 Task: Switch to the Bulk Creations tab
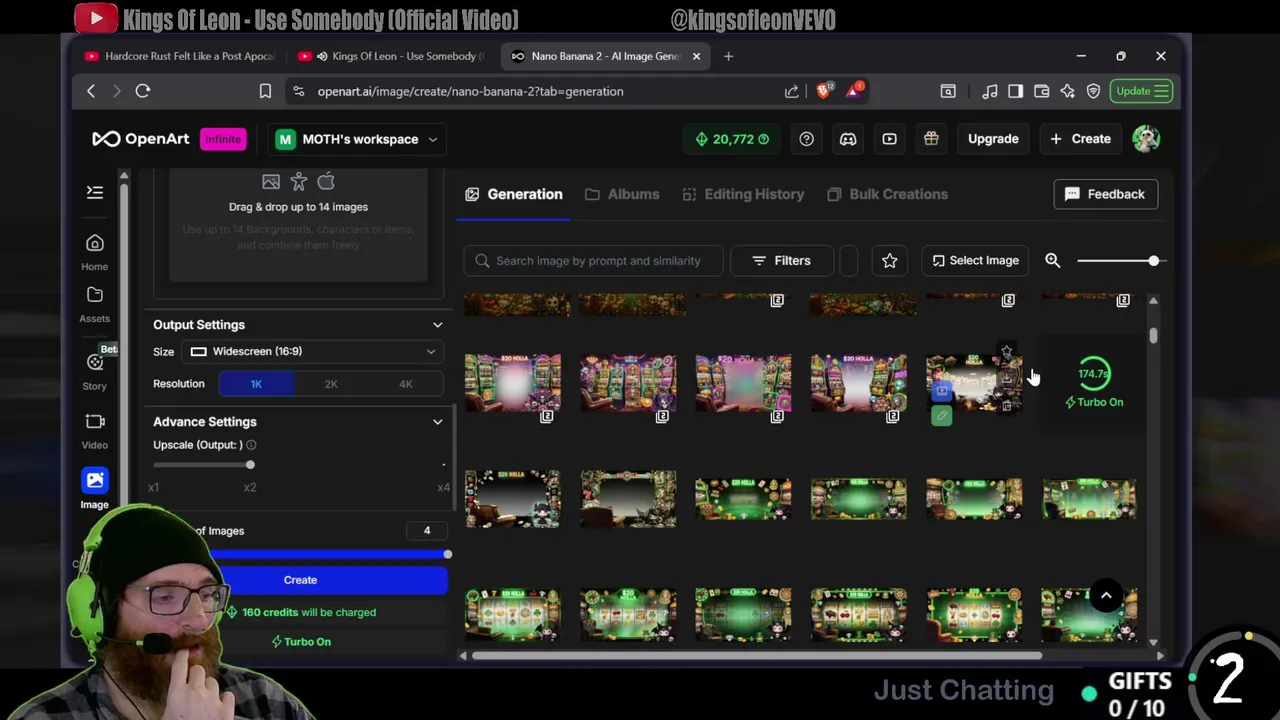point(887,194)
